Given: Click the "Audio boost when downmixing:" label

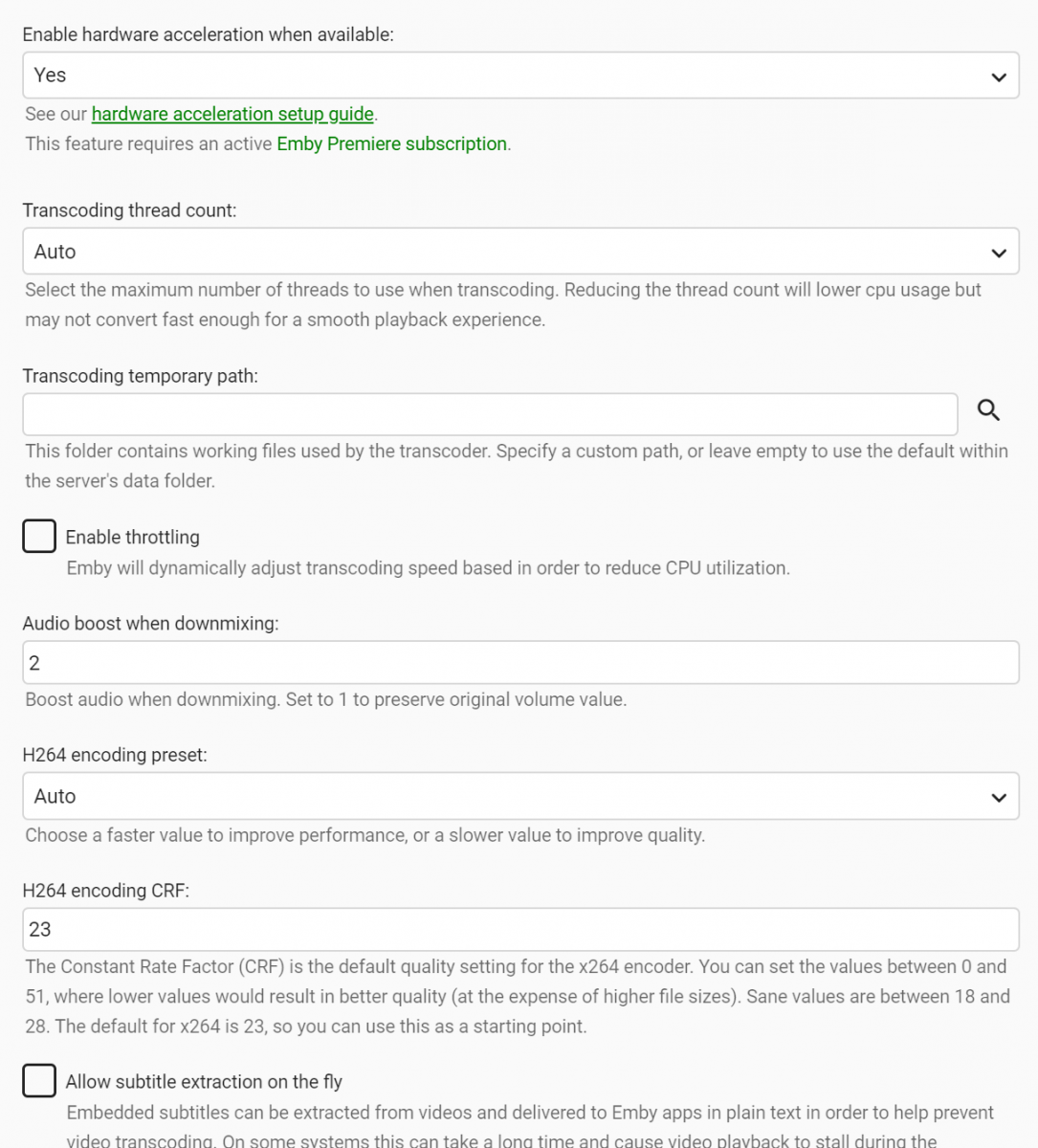Looking at the screenshot, I should pyautogui.click(x=150, y=624).
